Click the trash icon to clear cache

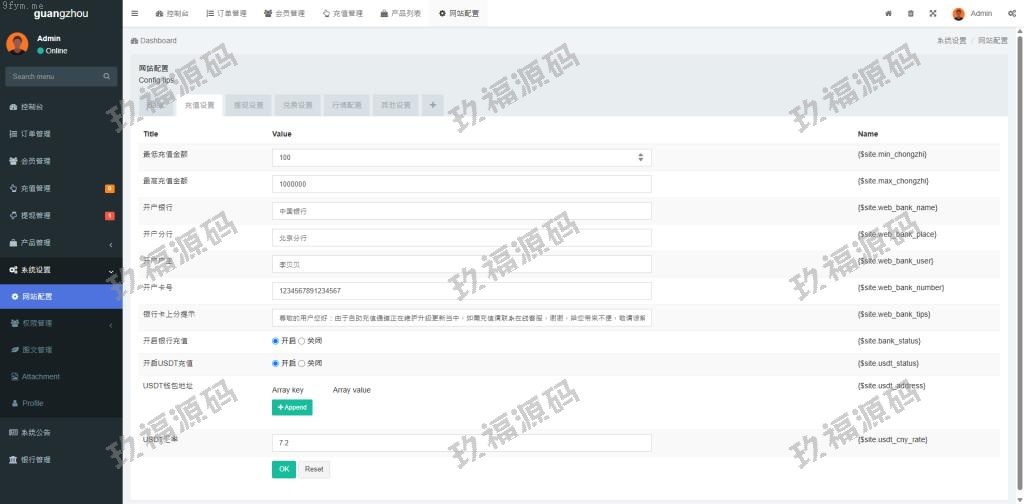(x=910, y=13)
